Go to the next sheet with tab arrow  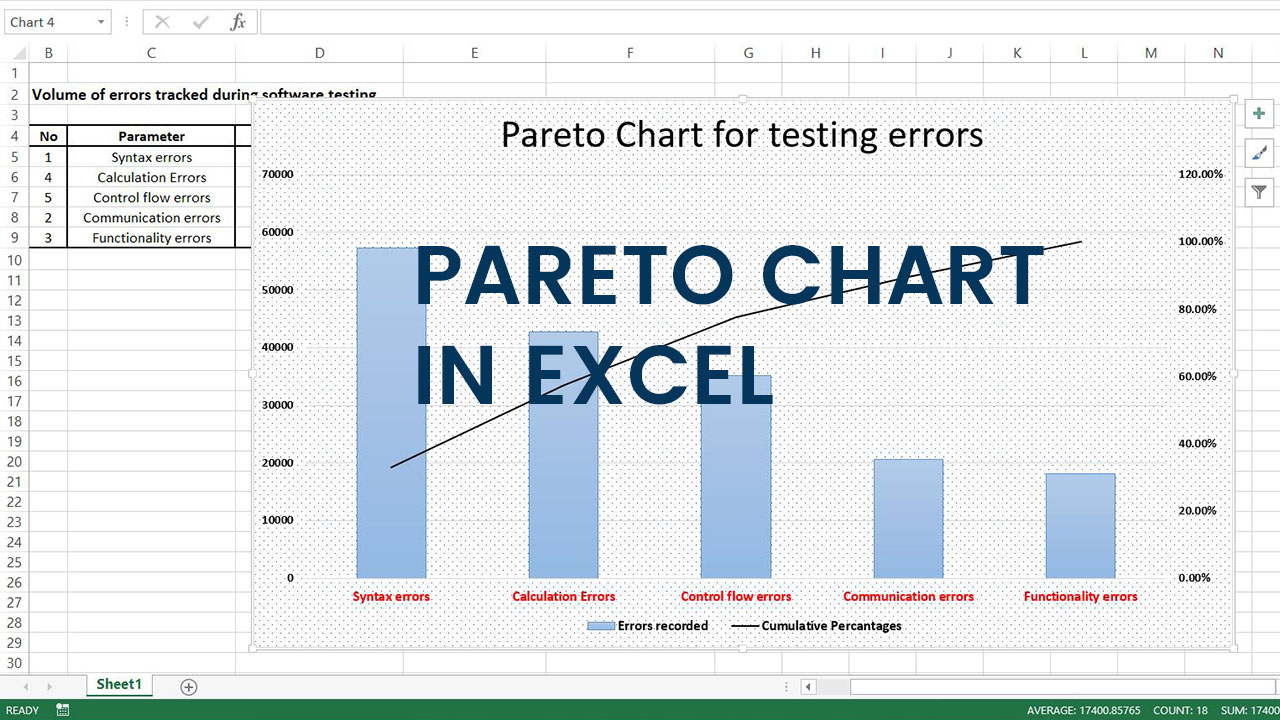48,686
